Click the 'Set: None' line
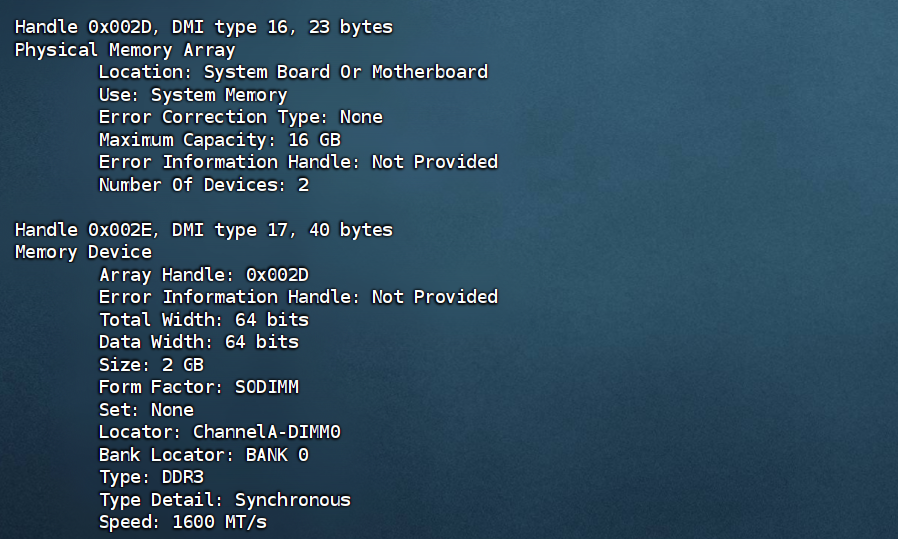898x539 pixels. (146, 410)
